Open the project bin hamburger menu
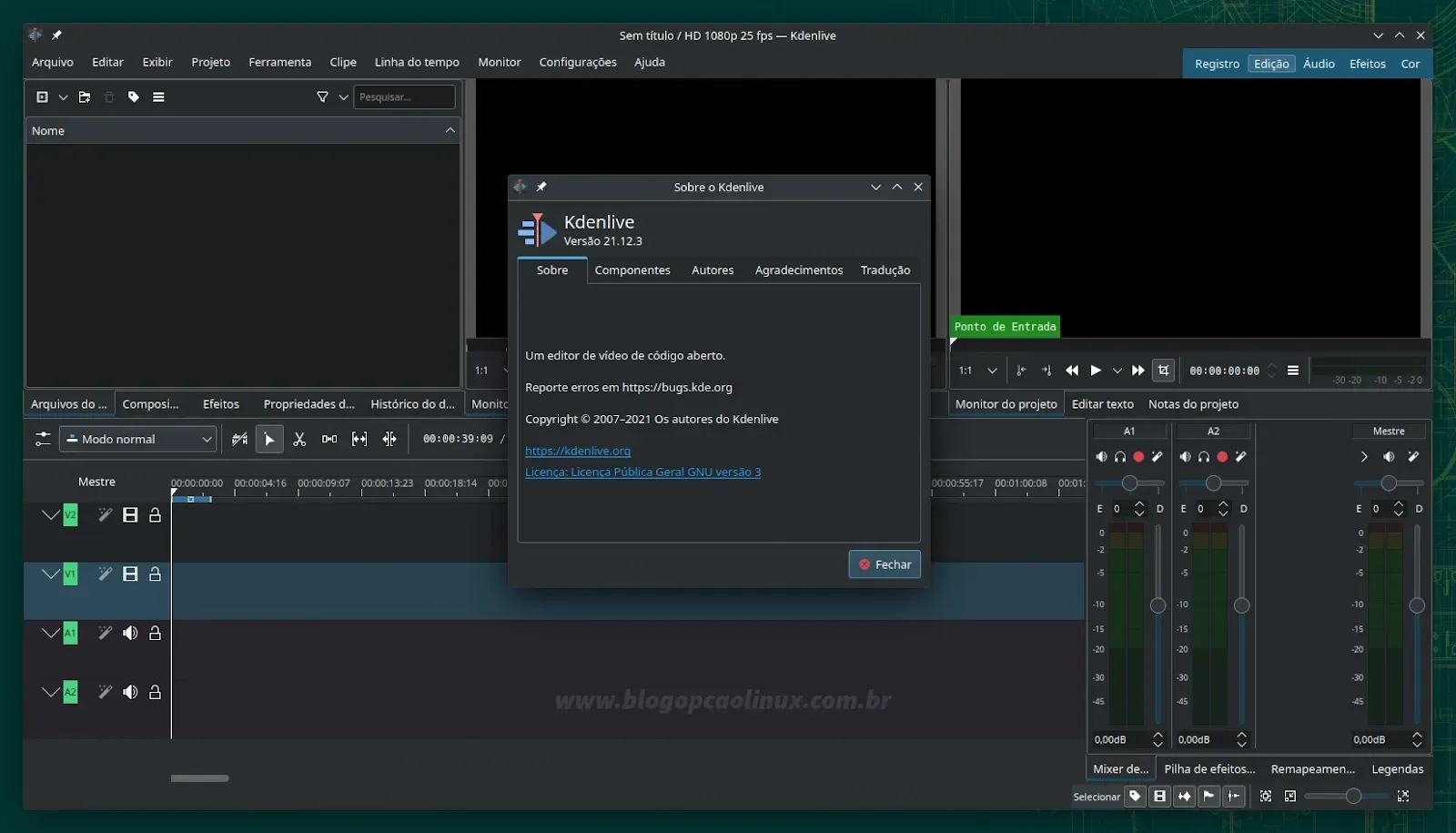The image size is (1456, 833). pyautogui.click(x=158, y=97)
